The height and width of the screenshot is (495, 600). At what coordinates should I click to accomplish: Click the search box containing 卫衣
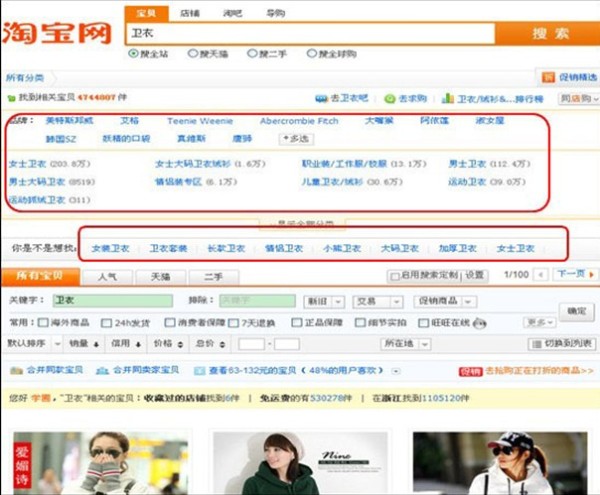[x=312, y=33]
